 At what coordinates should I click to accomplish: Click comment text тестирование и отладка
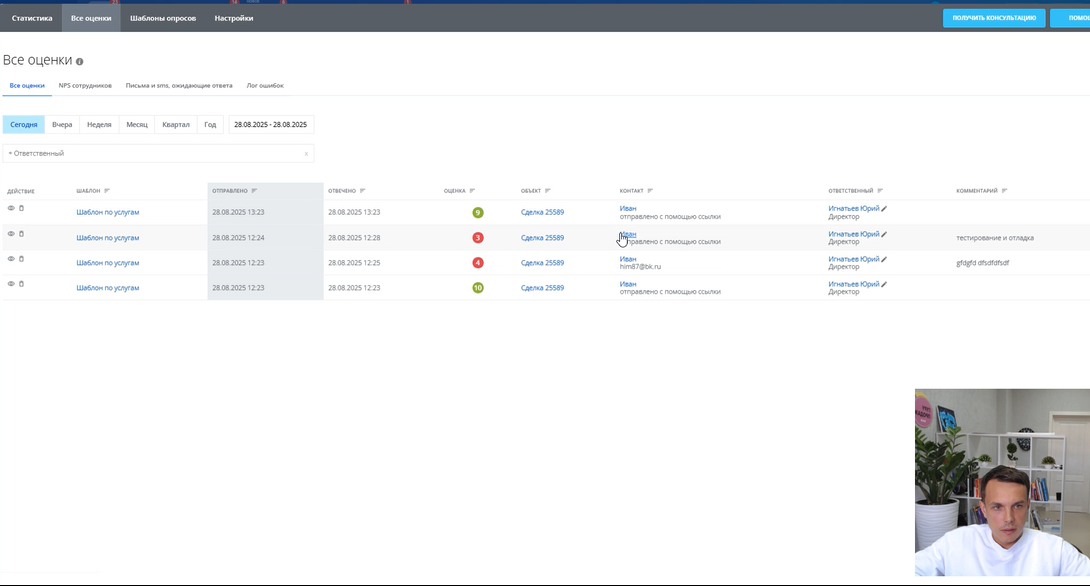pyautogui.click(x=995, y=238)
